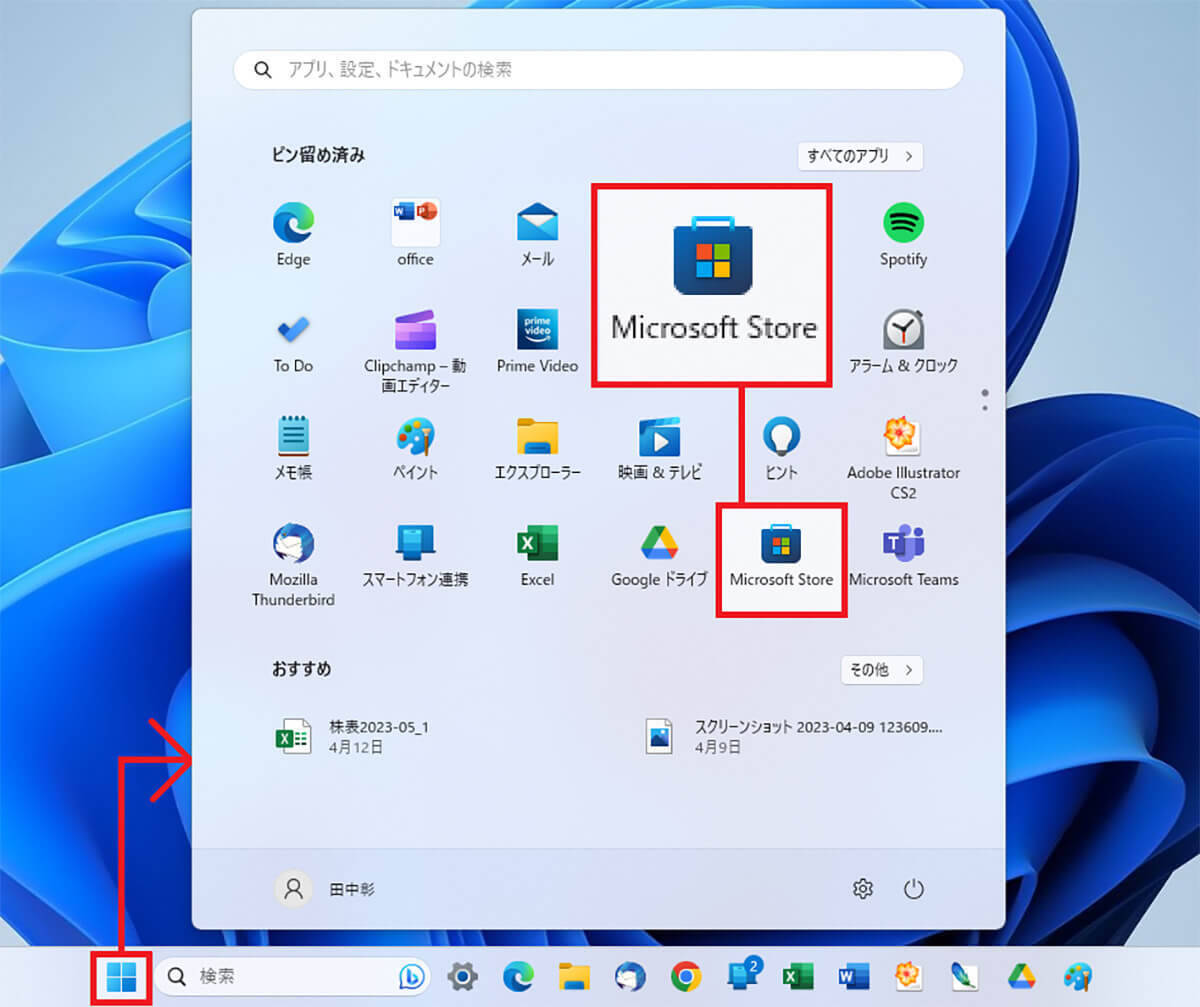Launch Spotify from pinned apps
1200x1007 pixels.
pyautogui.click(x=903, y=233)
